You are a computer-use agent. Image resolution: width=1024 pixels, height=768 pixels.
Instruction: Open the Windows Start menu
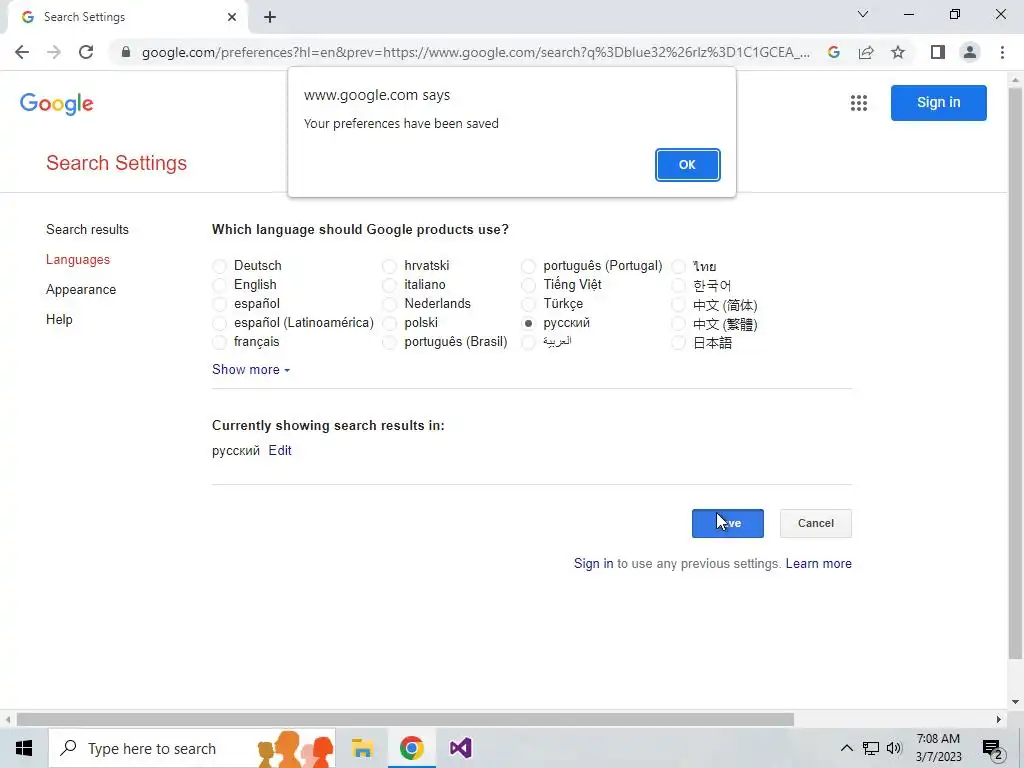[x=24, y=748]
